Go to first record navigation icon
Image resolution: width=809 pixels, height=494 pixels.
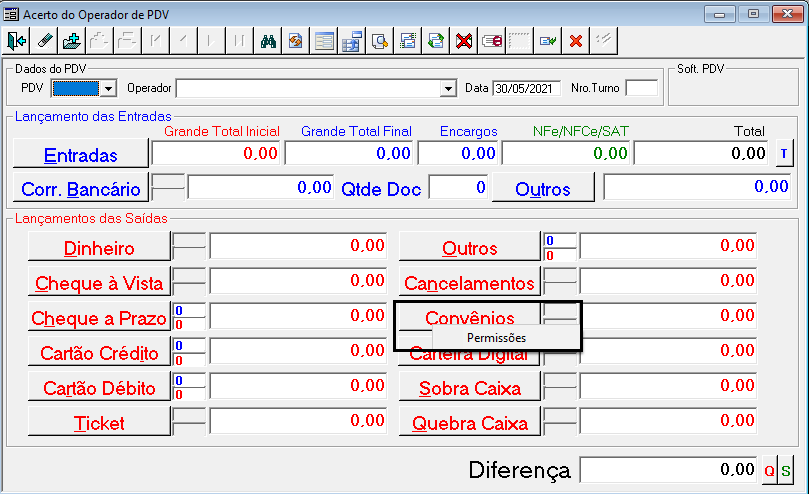(x=155, y=41)
